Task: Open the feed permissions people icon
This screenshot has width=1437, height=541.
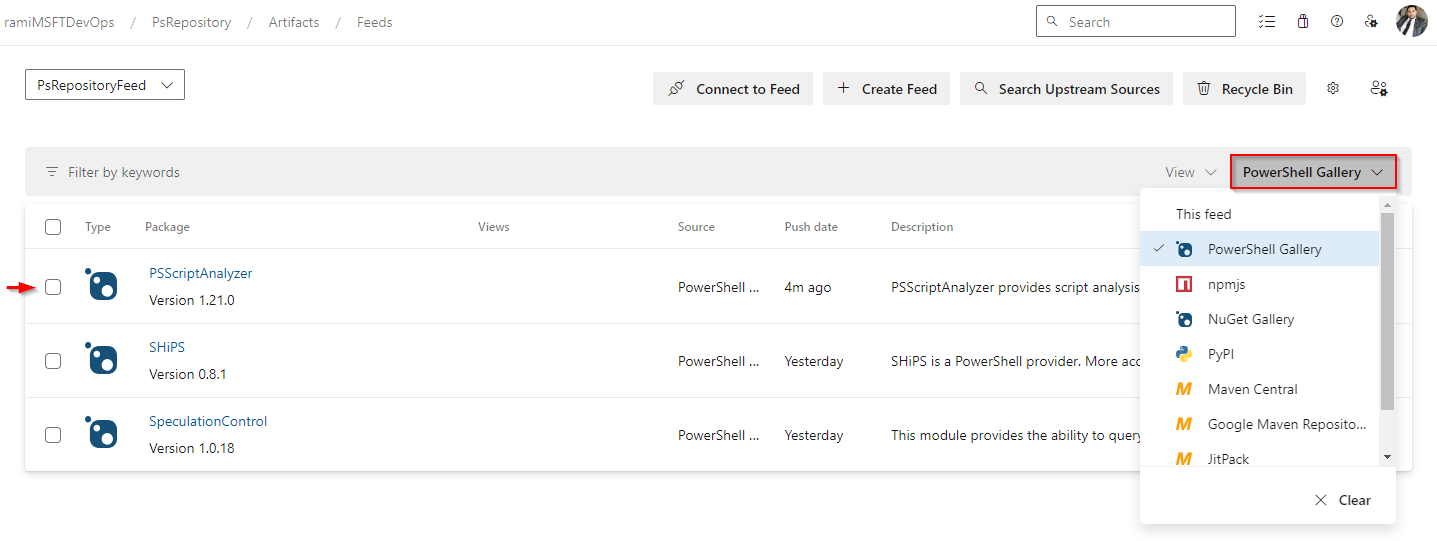Action: [x=1379, y=88]
